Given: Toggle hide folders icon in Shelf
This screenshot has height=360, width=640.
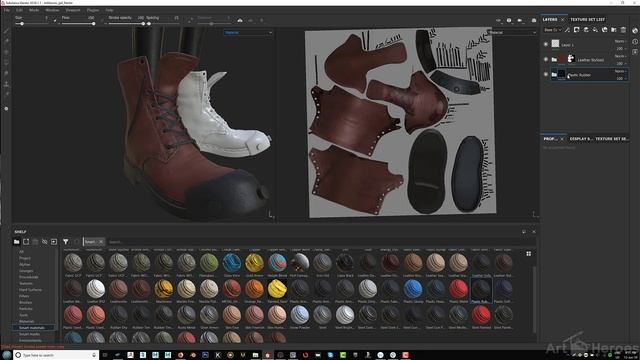Looking at the screenshot, I should (x=44, y=242).
